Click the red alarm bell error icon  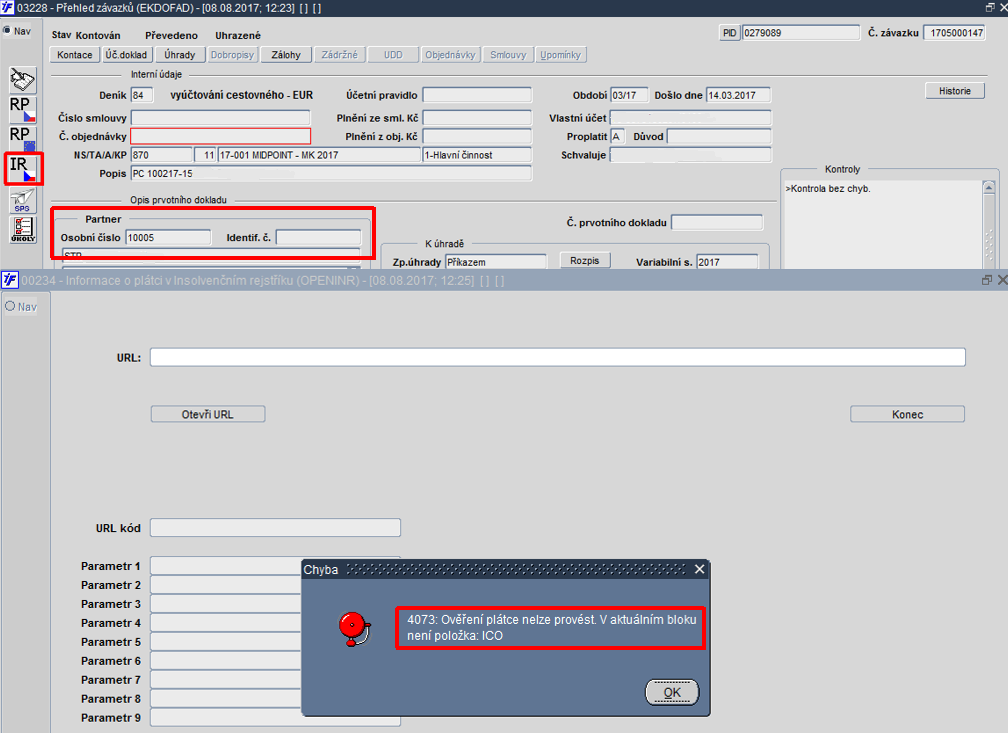click(354, 628)
